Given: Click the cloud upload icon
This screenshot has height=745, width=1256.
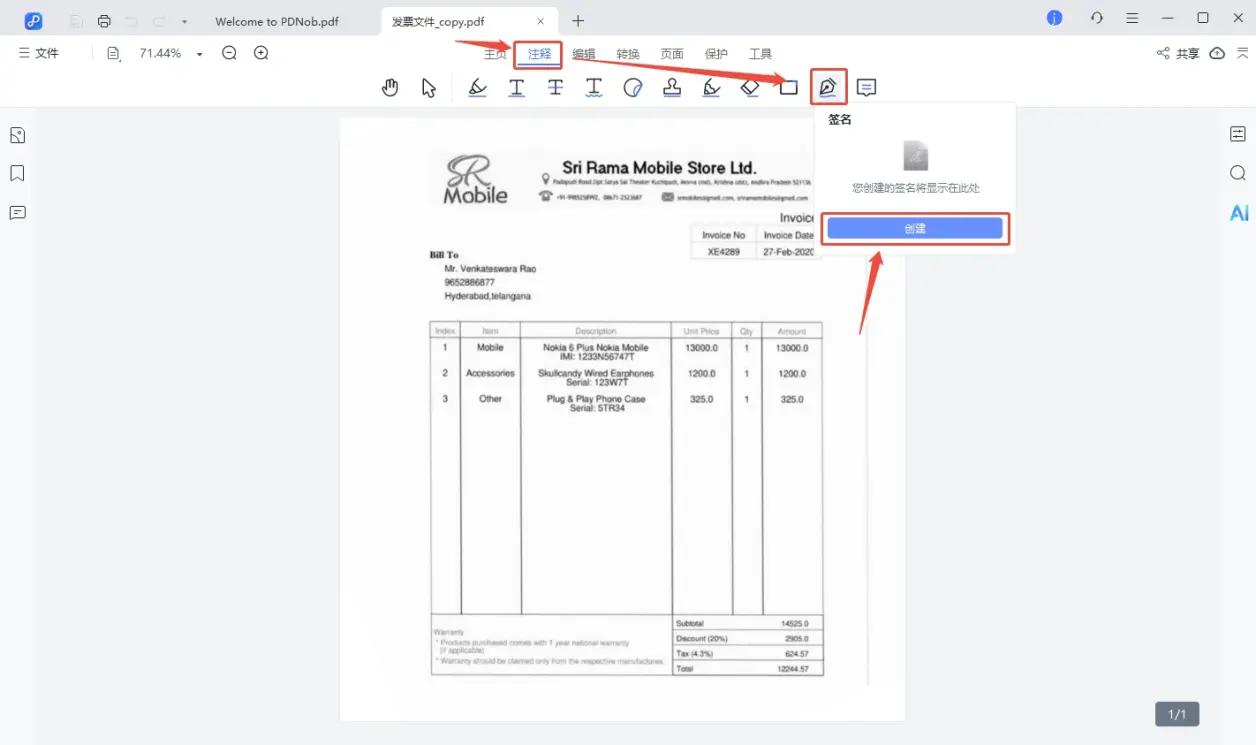Looking at the screenshot, I should [1217, 54].
